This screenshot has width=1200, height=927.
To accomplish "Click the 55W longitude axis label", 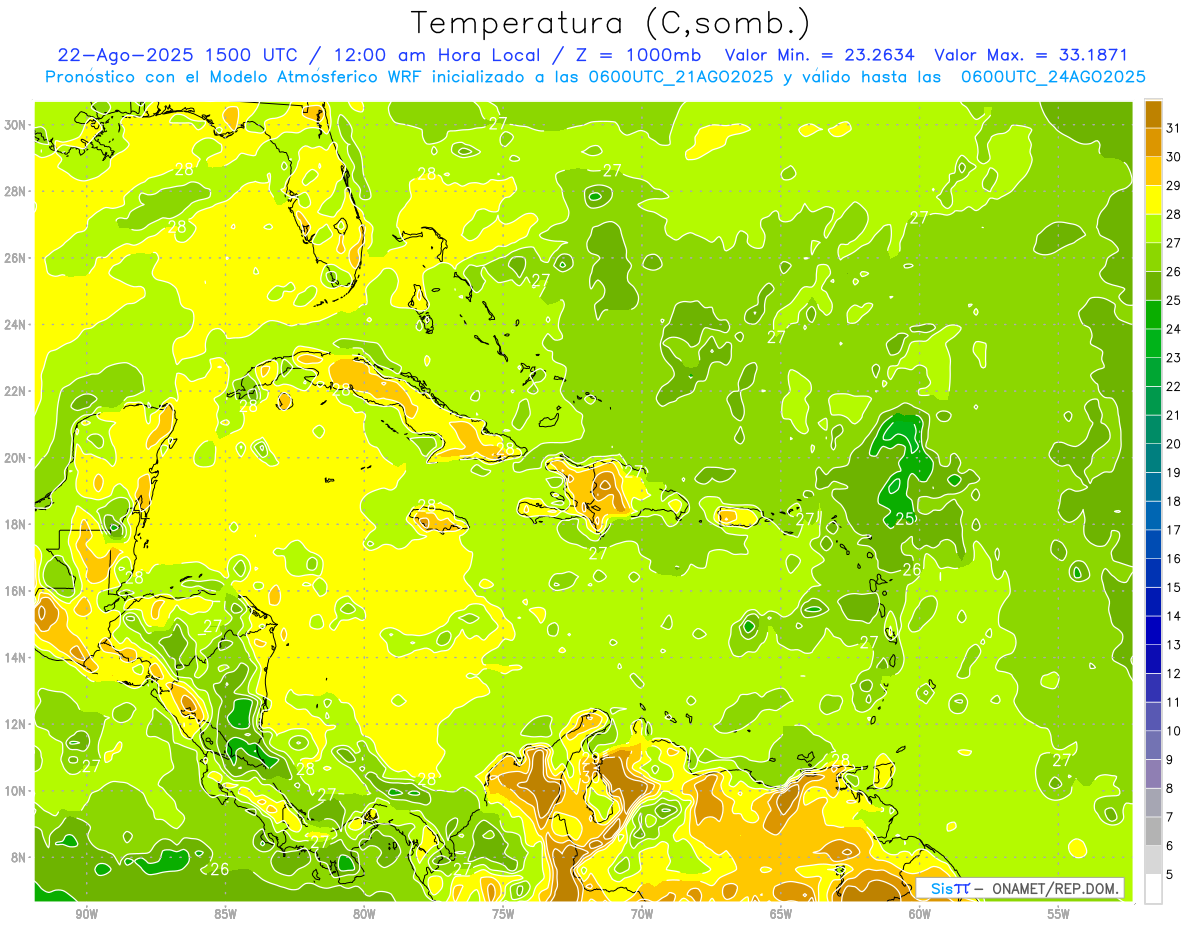I will [1059, 914].
